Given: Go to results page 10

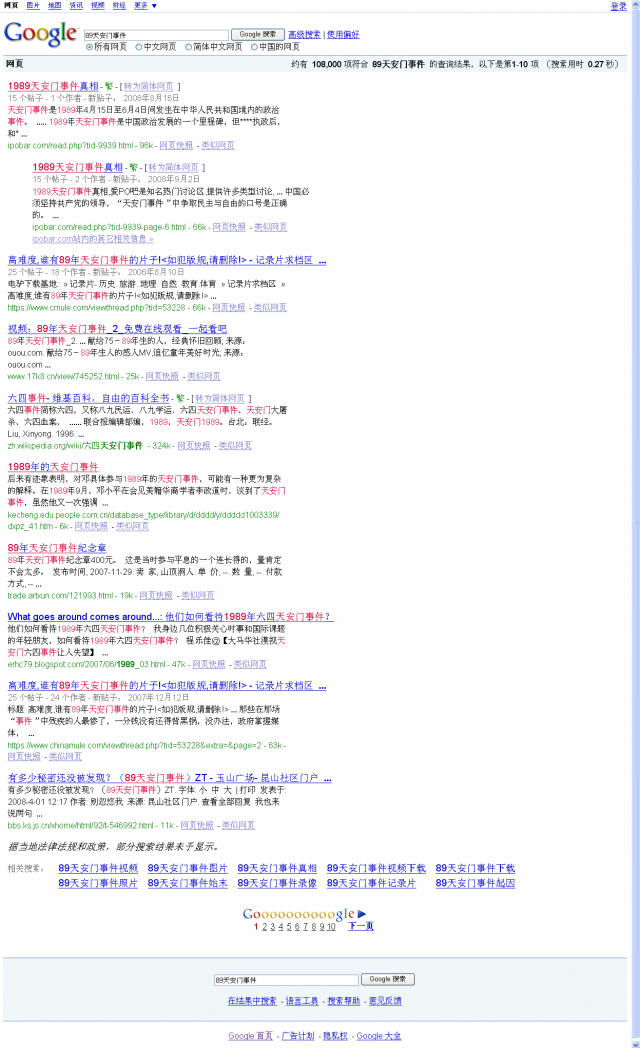Looking at the screenshot, I should (x=331, y=927).
